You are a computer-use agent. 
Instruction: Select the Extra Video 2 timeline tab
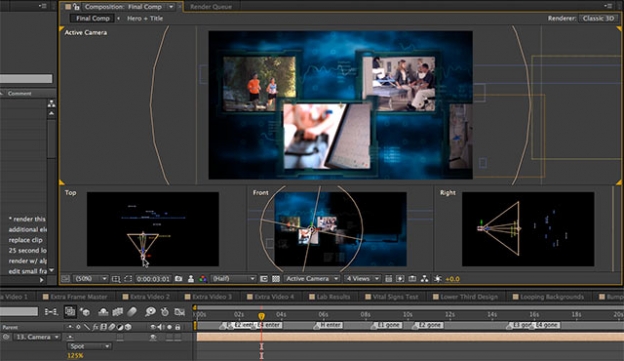pyautogui.click(x=146, y=297)
